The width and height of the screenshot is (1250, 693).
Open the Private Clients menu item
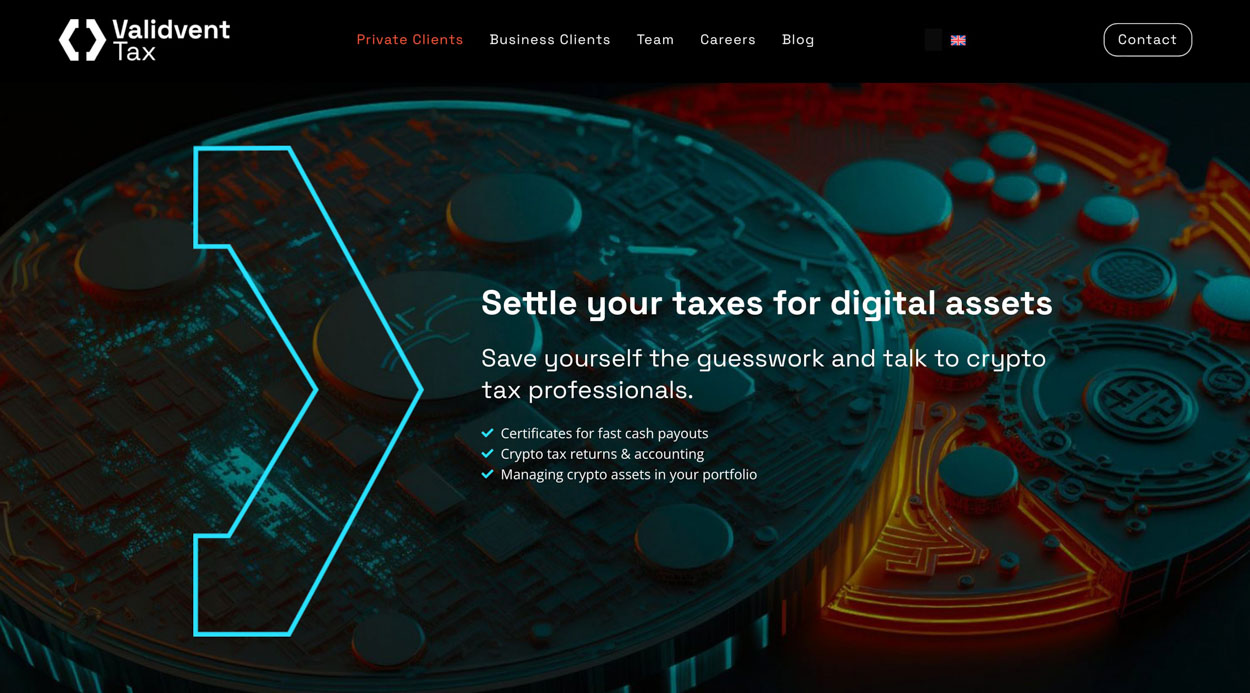pyautogui.click(x=410, y=40)
